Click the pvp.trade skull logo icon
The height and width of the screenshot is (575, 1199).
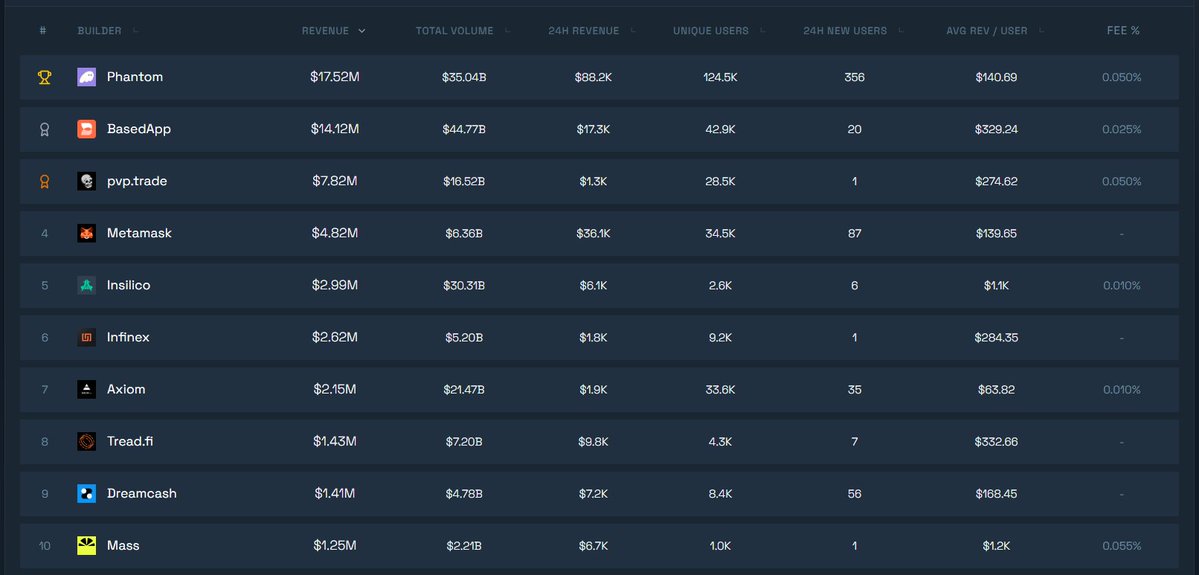point(86,181)
